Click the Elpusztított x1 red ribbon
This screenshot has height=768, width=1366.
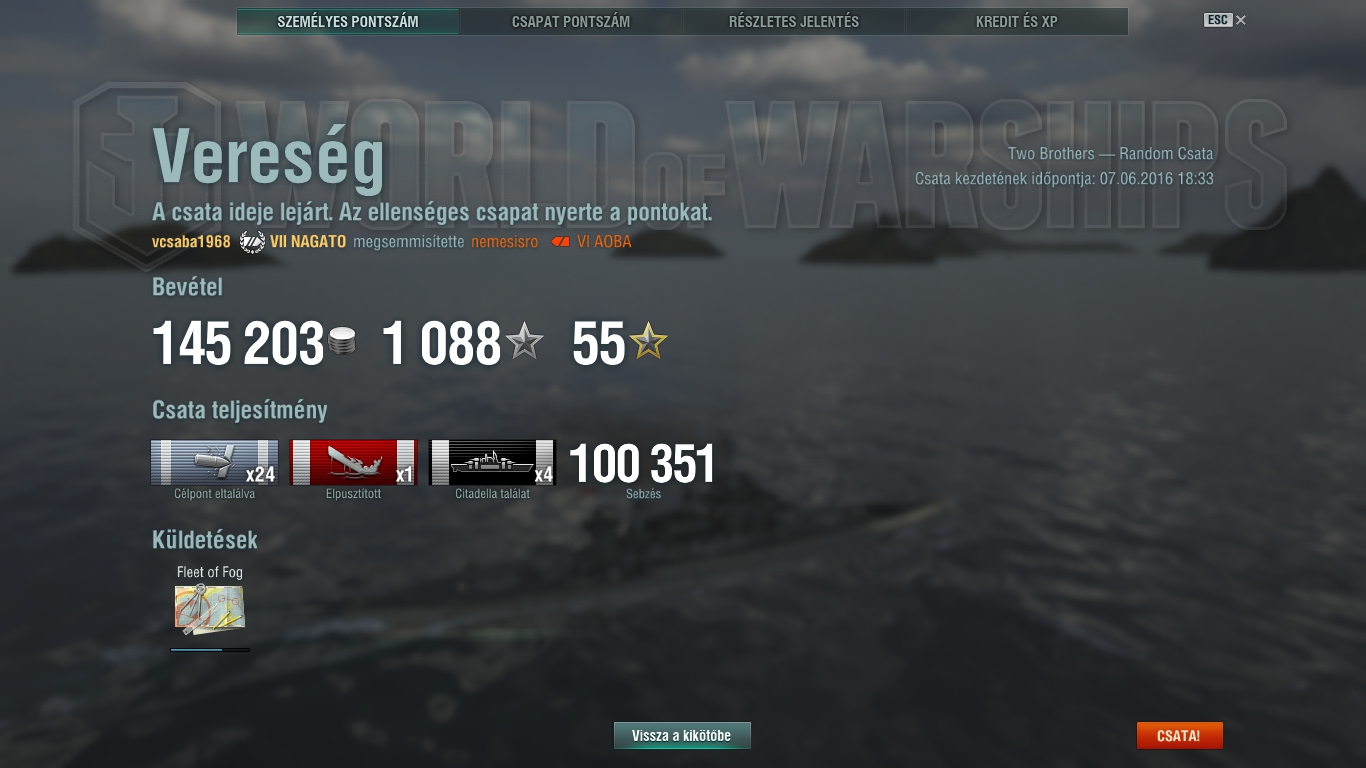[x=353, y=462]
